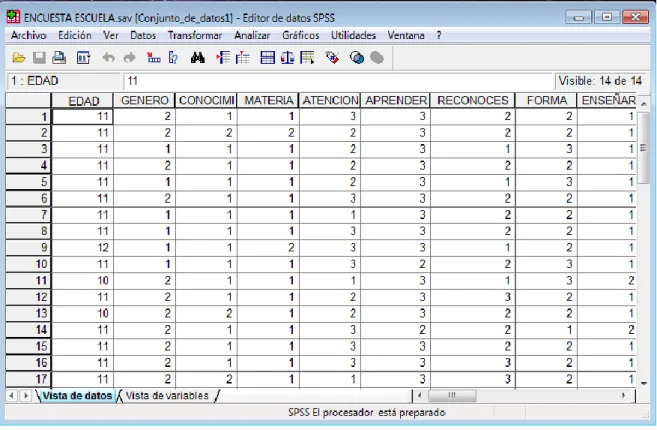This screenshot has height=430, width=657.
Task: Open the Gráficos menu
Action: [x=300, y=35]
